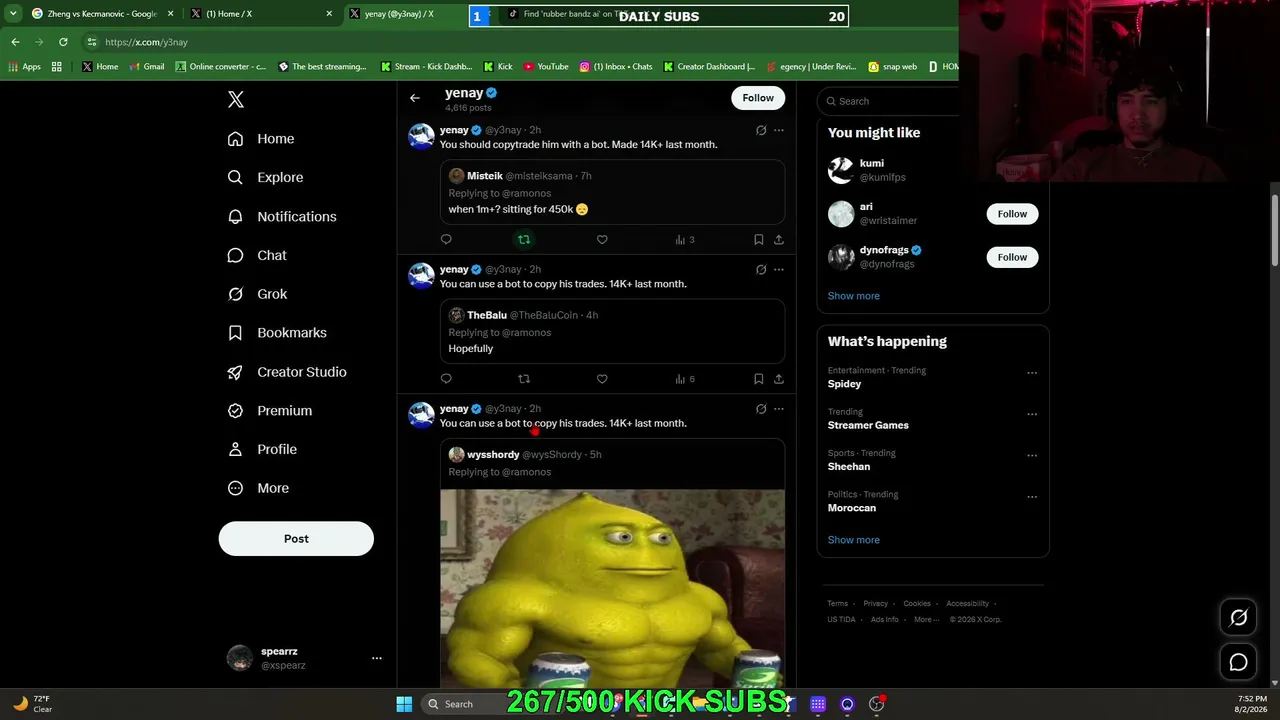This screenshot has height=720, width=1280.
Task: Click the Post button
Action: pos(296,539)
